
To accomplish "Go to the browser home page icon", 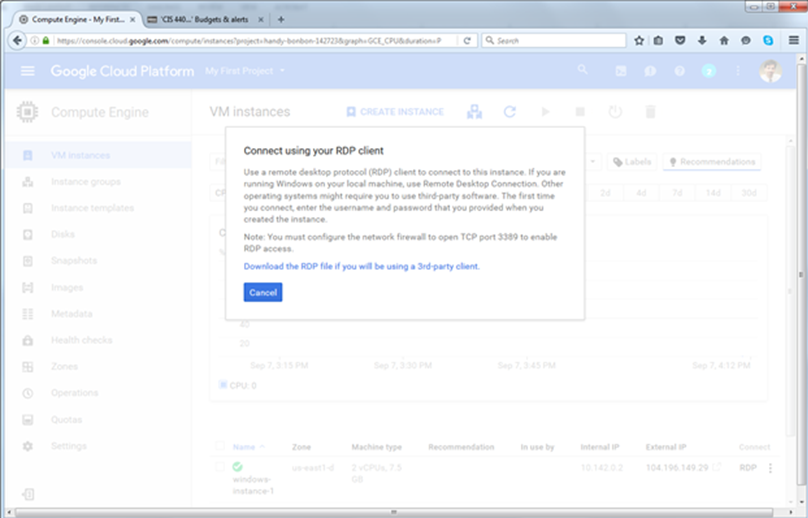I will click(724, 40).
